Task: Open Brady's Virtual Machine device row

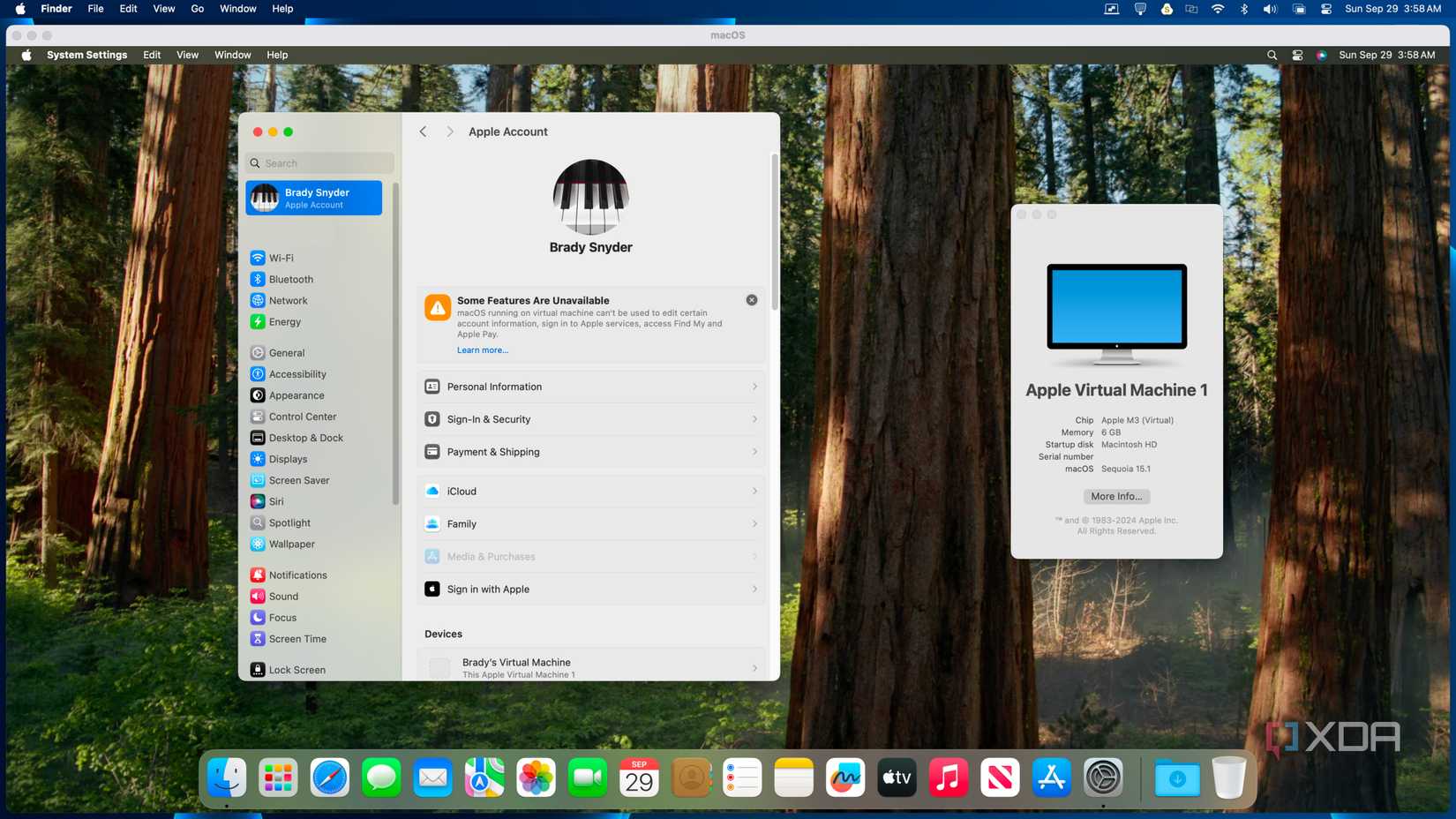Action: [x=591, y=668]
